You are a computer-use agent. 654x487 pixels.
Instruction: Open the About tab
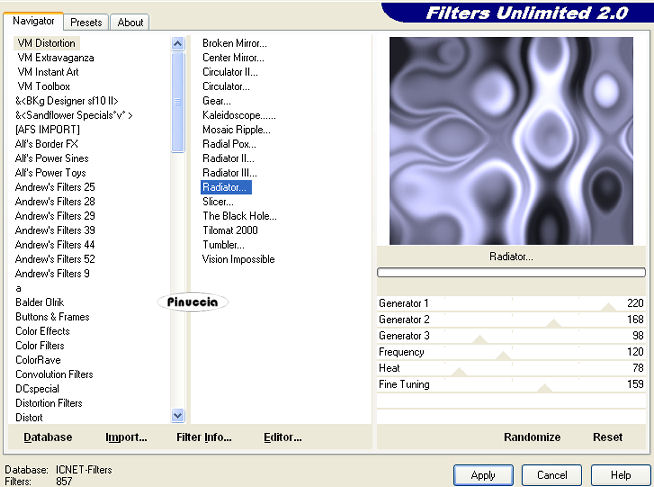[130, 22]
